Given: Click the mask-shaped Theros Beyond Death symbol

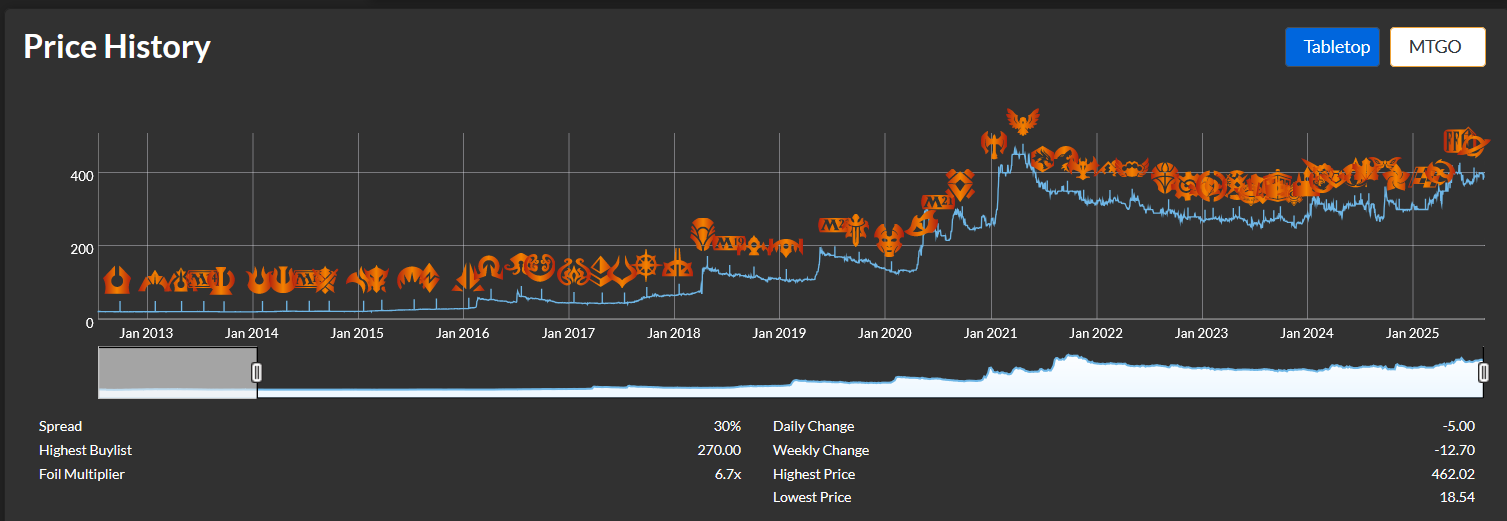Looking at the screenshot, I should coord(889,240).
